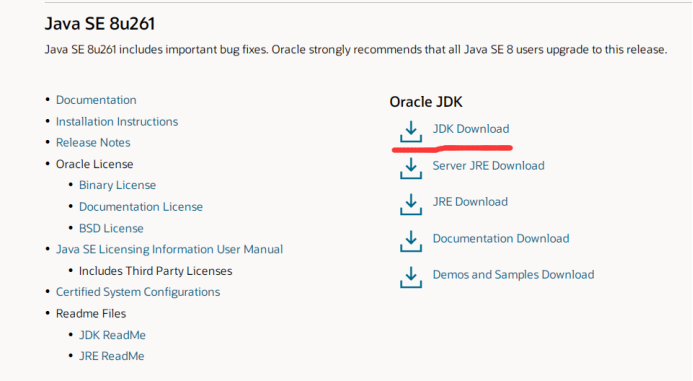
Task: Click the Java SE 8u261 heading
Action: (100, 23)
